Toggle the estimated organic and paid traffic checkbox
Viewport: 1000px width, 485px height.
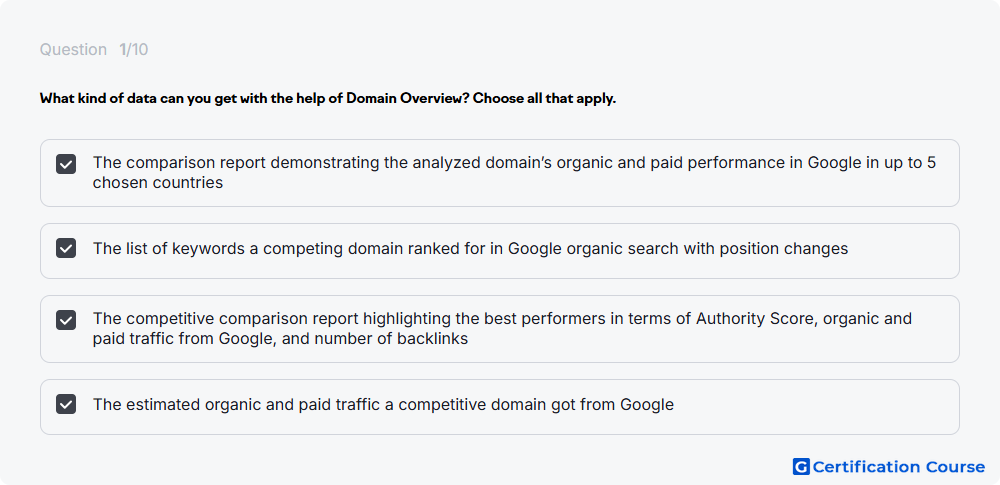coord(66,404)
